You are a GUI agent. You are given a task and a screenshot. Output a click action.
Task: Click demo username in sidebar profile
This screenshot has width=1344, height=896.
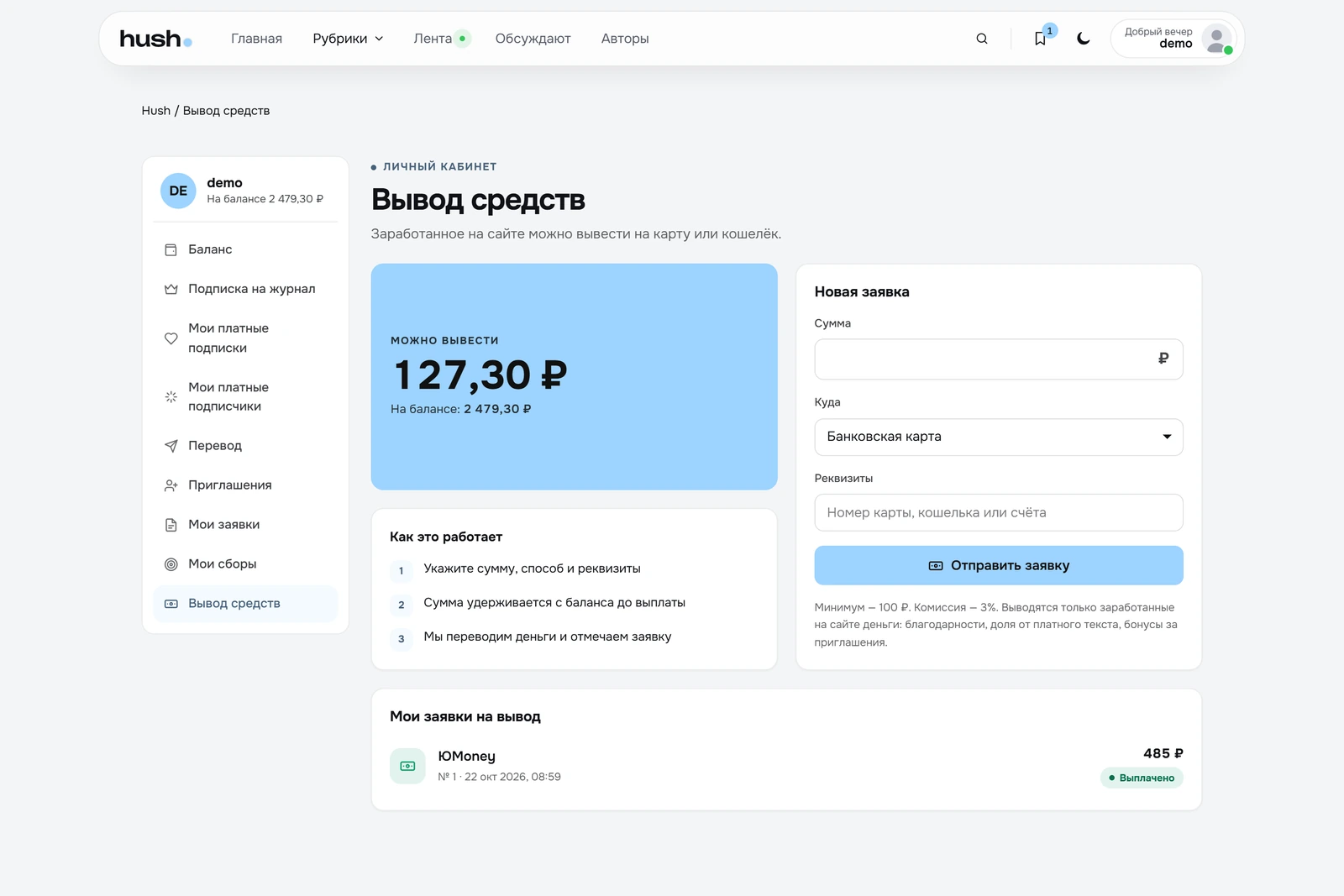click(x=224, y=182)
